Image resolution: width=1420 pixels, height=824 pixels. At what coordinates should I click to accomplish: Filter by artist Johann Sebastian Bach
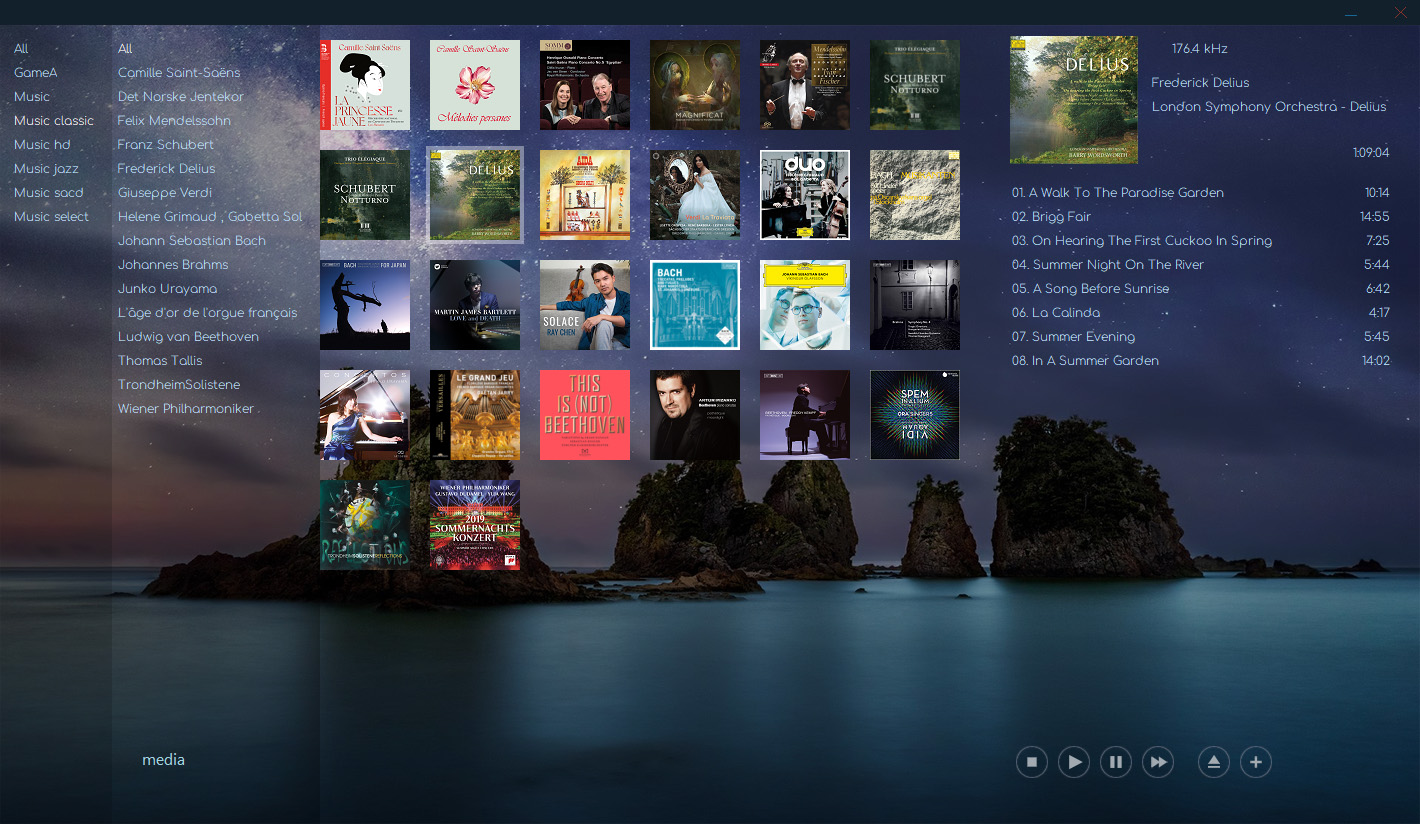pyautogui.click(x=192, y=241)
